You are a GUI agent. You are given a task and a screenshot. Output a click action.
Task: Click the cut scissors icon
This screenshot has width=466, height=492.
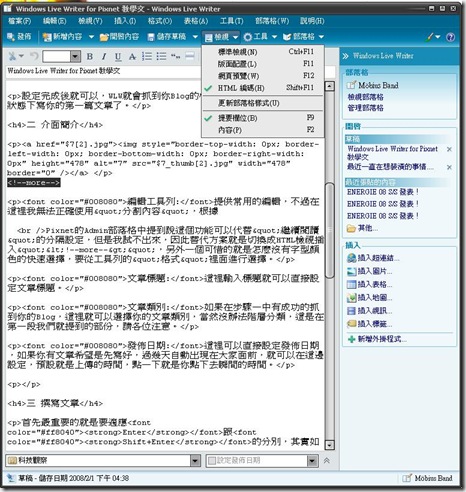(x=12, y=56)
